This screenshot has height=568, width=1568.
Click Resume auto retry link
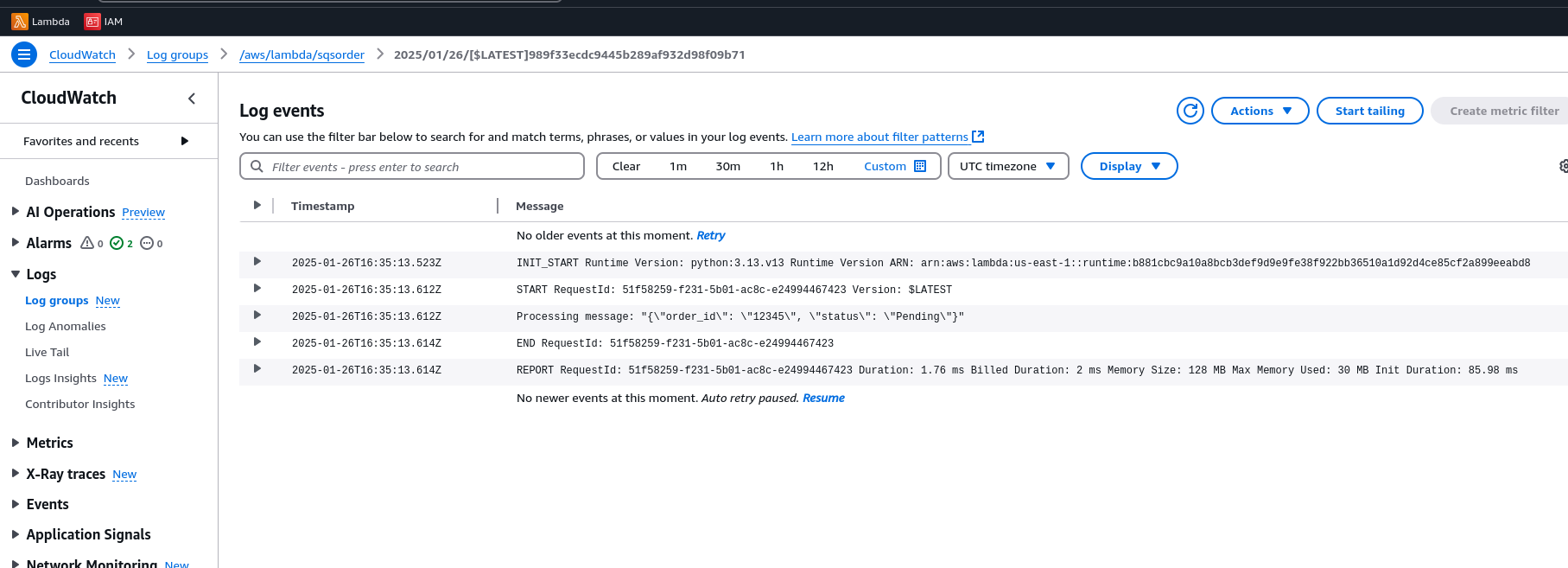click(x=823, y=398)
